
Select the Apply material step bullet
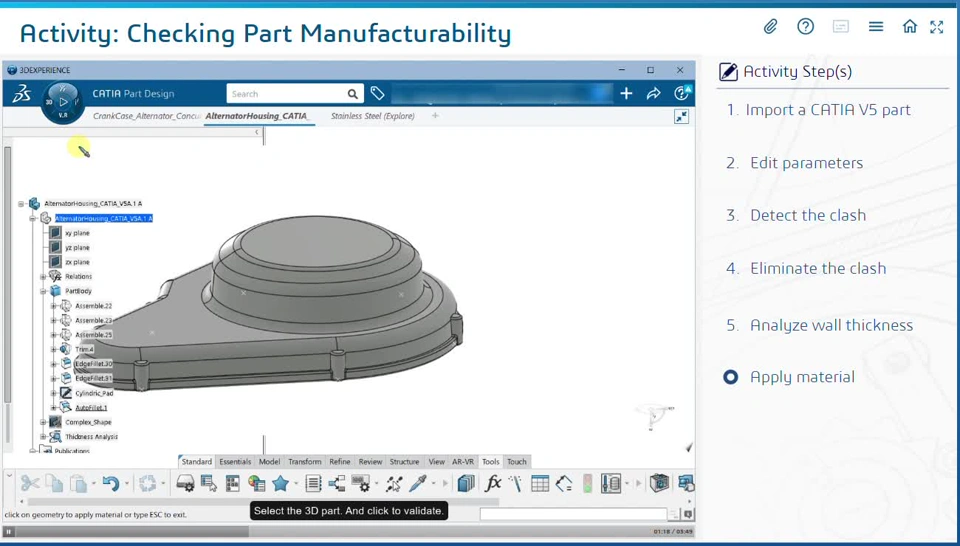coord(730,377)
